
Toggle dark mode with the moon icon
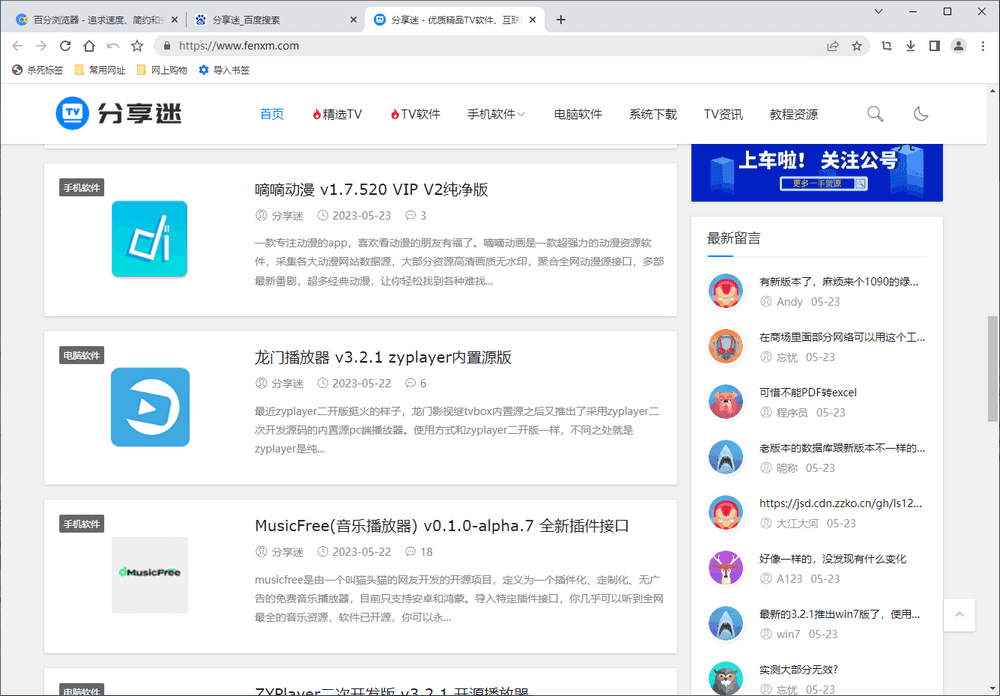(921, 114)
